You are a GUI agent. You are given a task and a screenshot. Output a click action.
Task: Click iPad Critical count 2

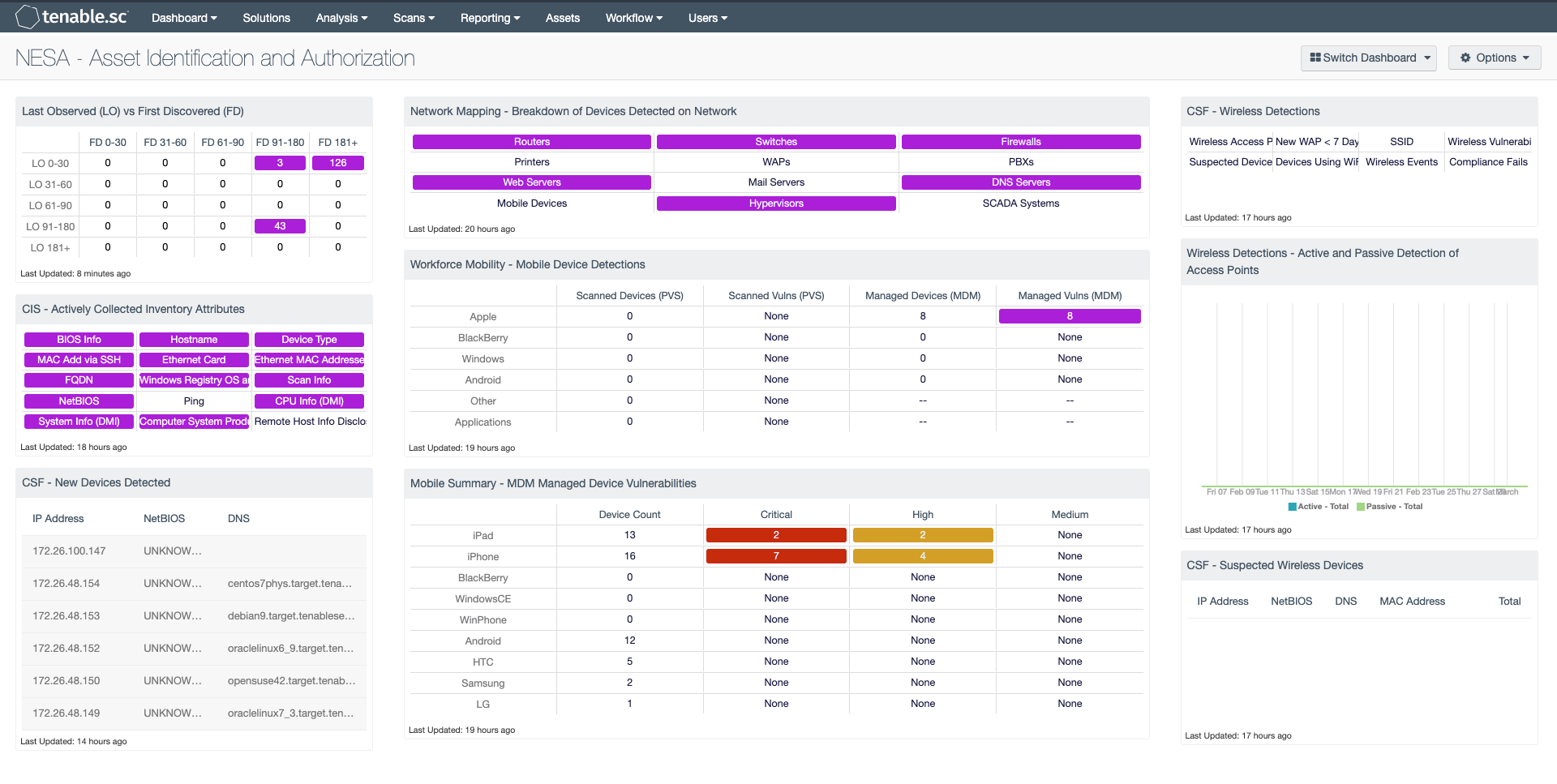pos(776,535)
